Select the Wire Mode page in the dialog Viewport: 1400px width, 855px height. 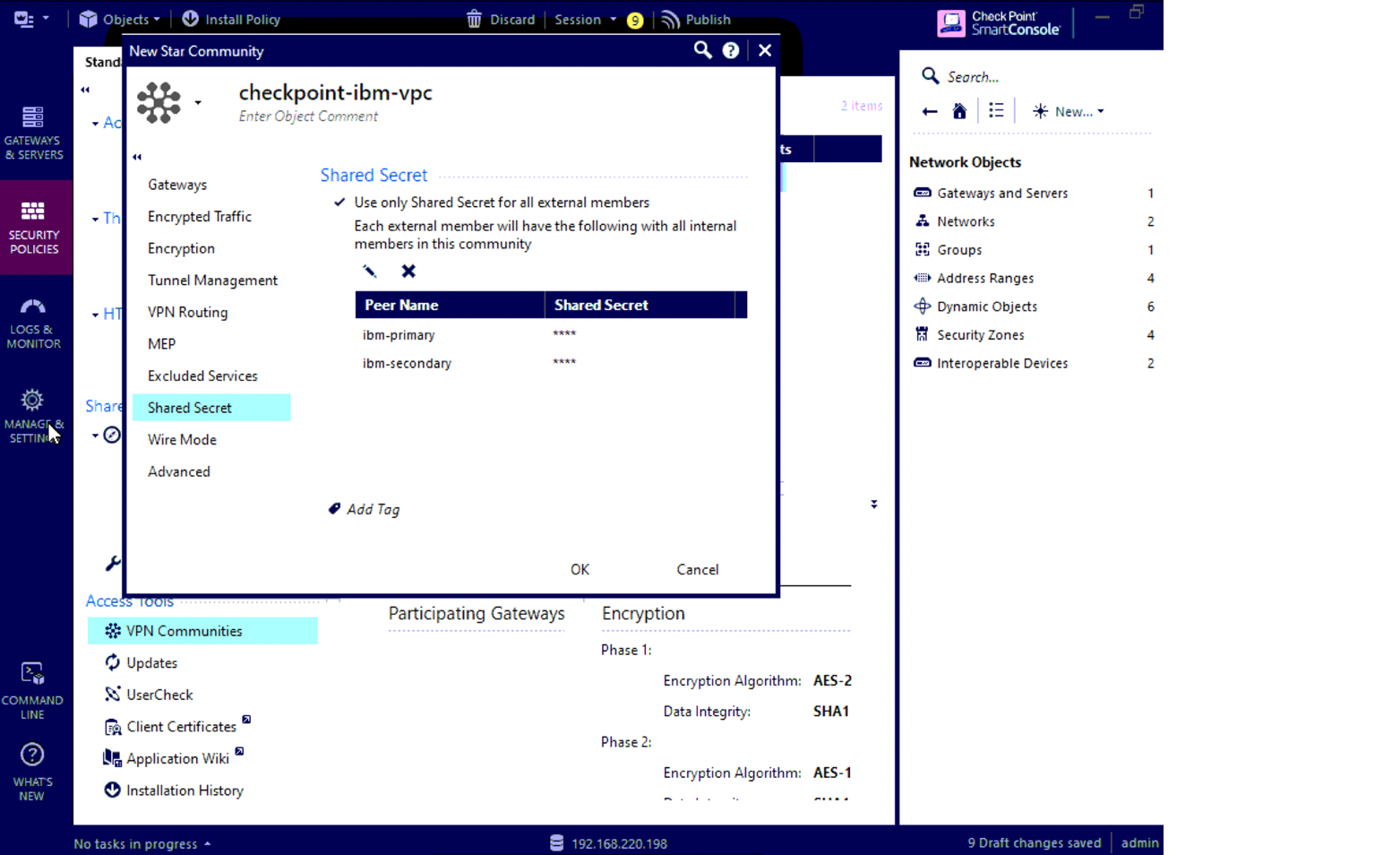click(182, 439)
